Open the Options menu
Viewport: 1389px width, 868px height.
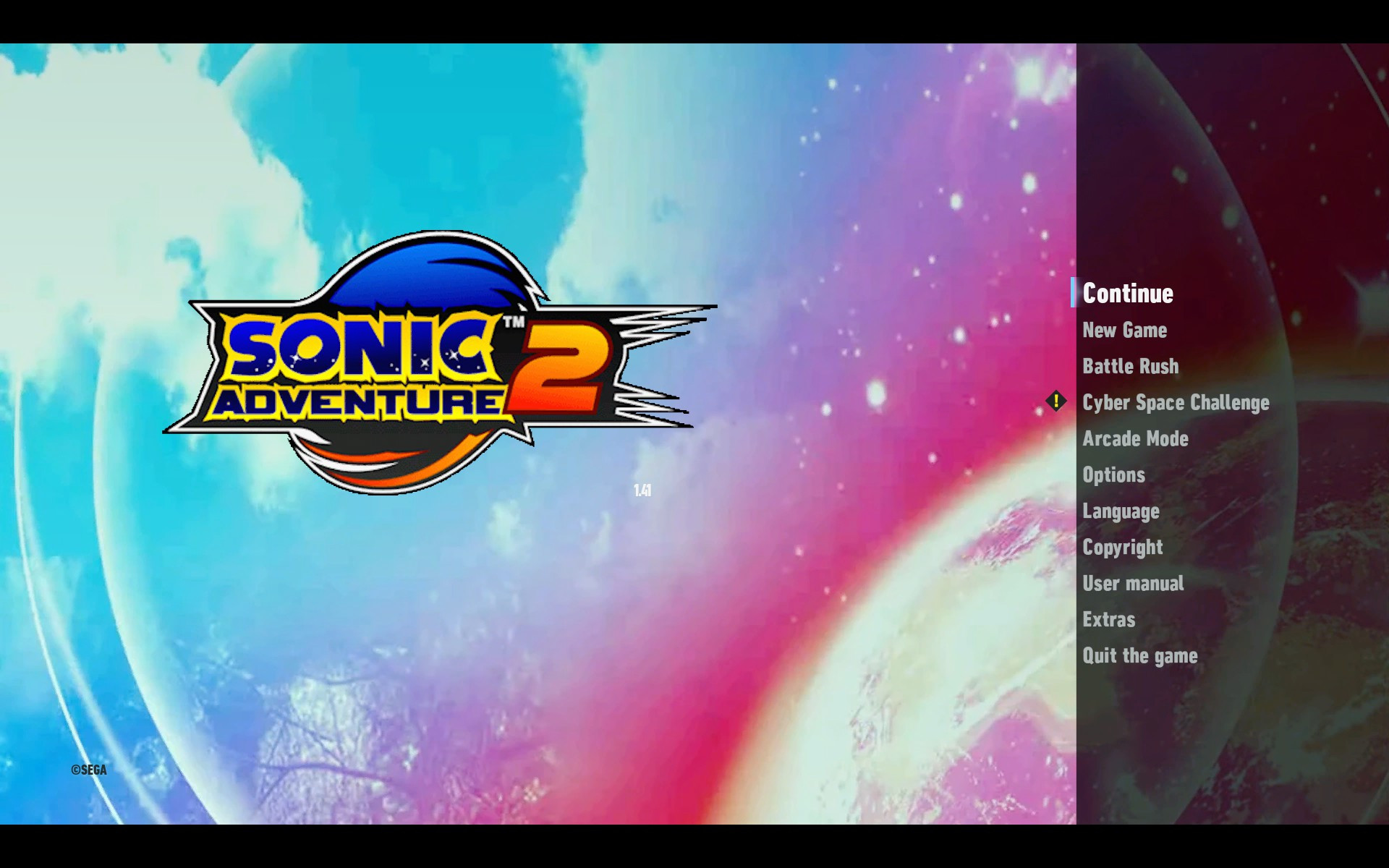[1113, 475]
